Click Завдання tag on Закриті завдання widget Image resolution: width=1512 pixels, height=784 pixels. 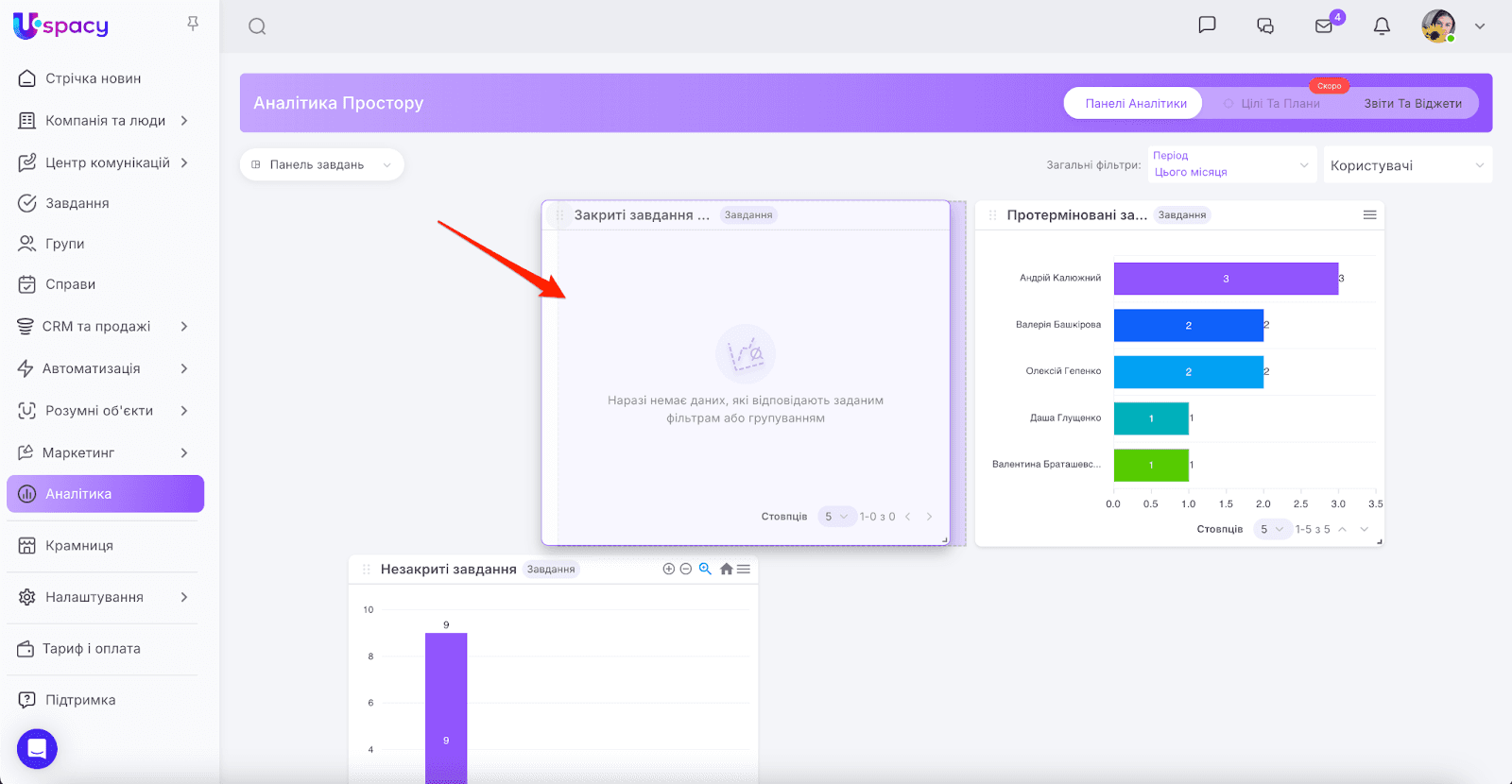748,215
